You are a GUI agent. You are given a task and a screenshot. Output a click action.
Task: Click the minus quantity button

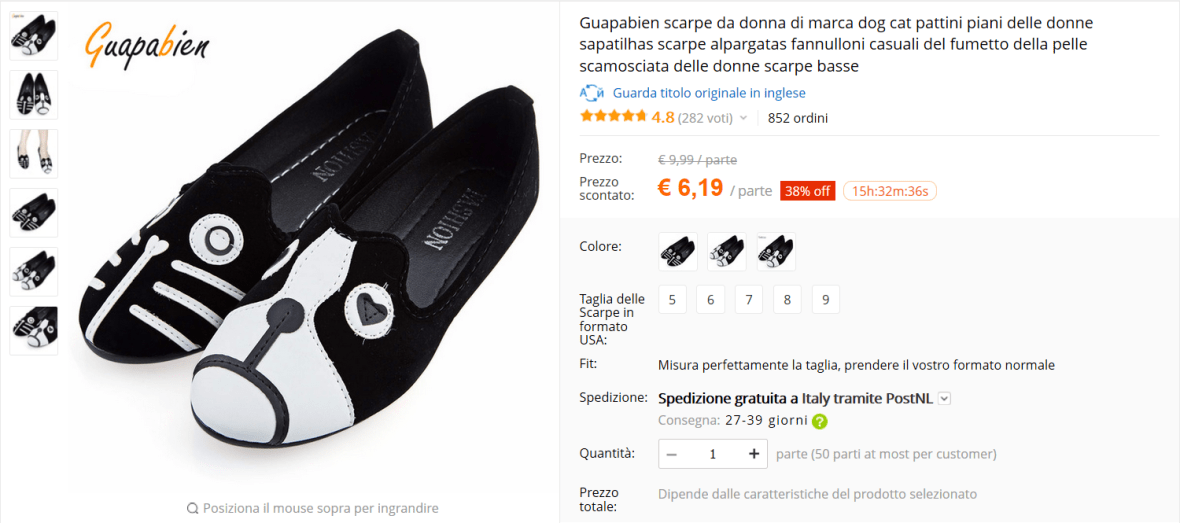coord(672,454)
